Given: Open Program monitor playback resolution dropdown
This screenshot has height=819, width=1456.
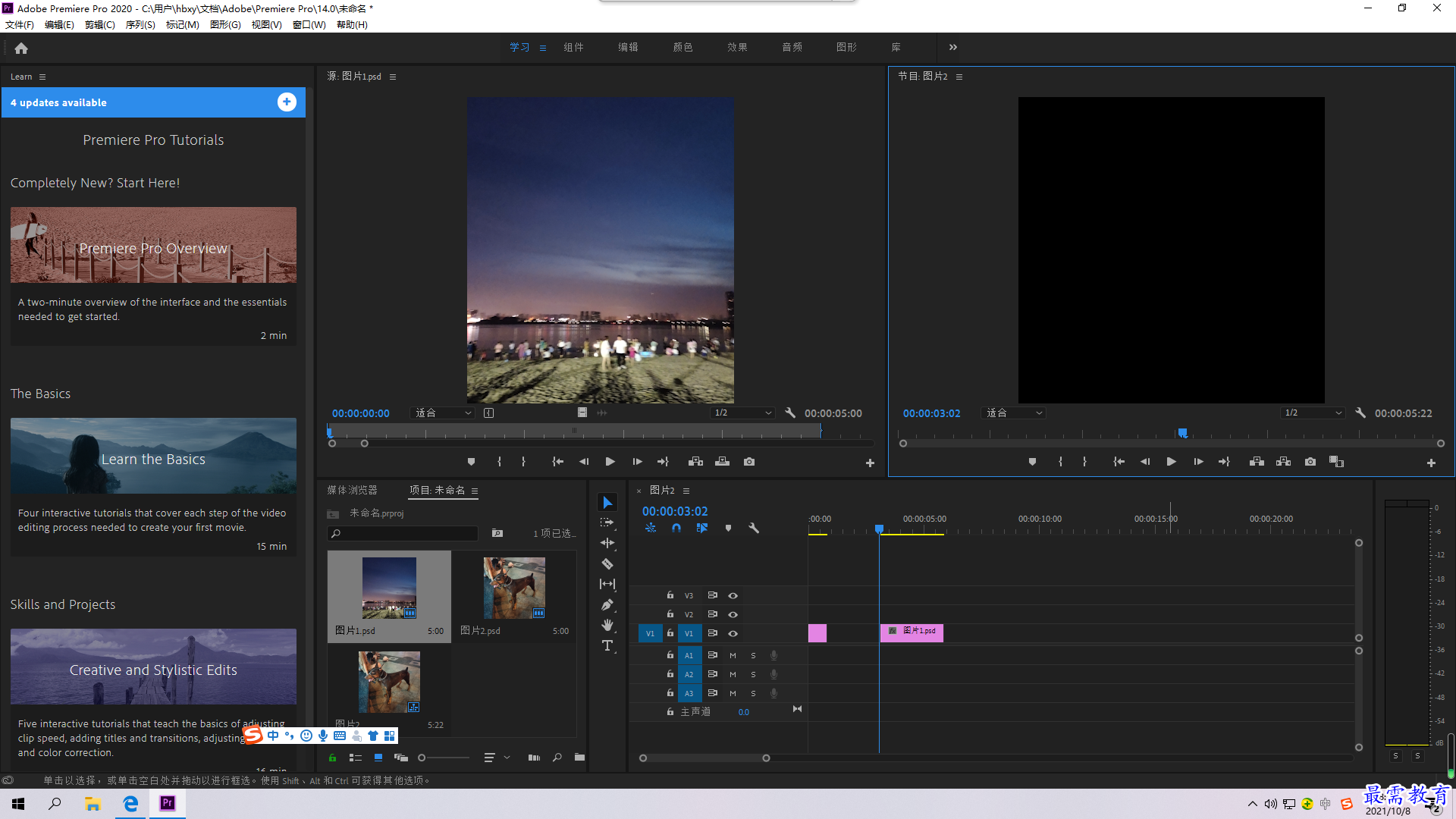Looking at the screenshot, I should (1313, 413).
